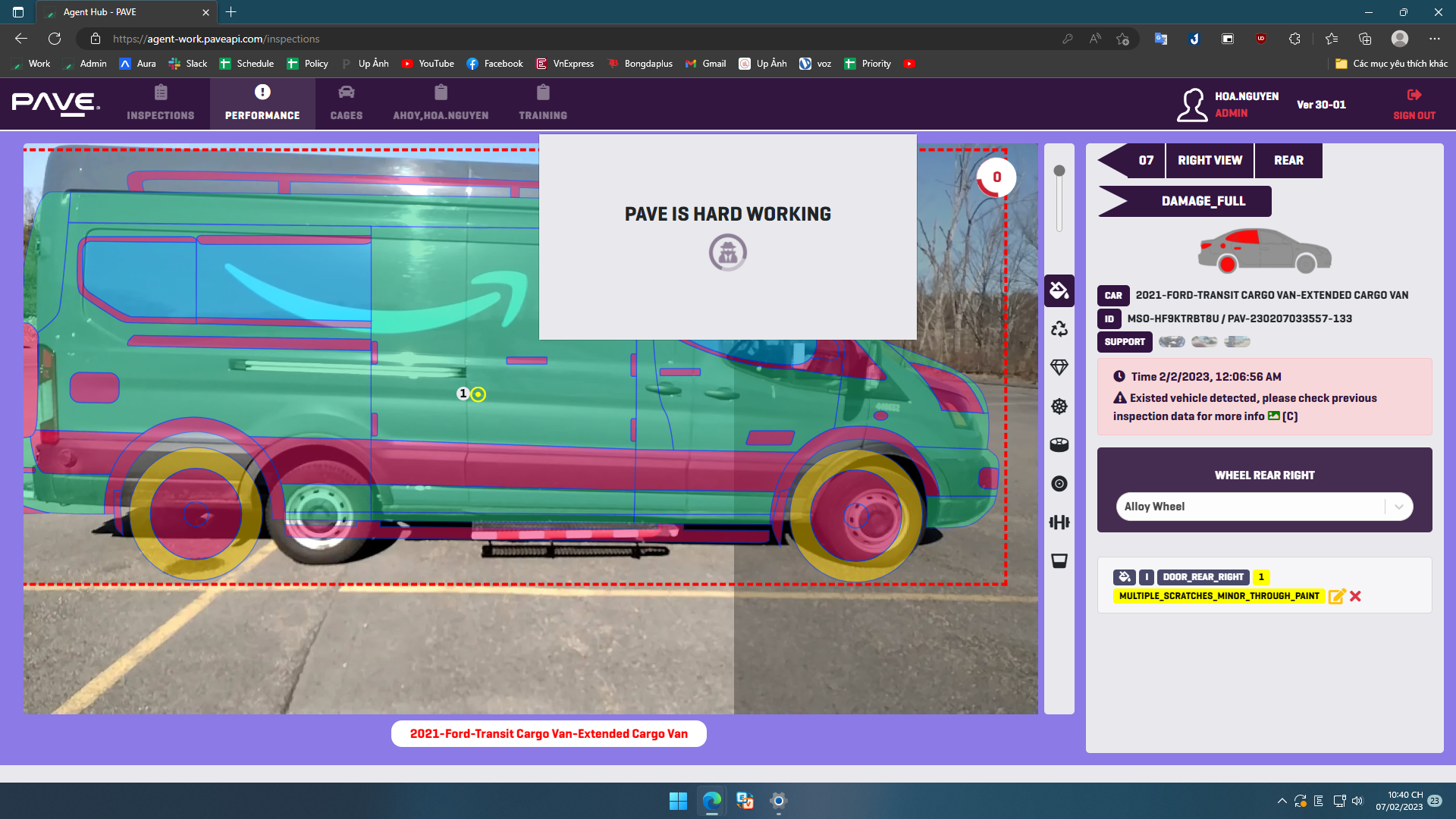Click the circular target tool icon

[1059, 484]
